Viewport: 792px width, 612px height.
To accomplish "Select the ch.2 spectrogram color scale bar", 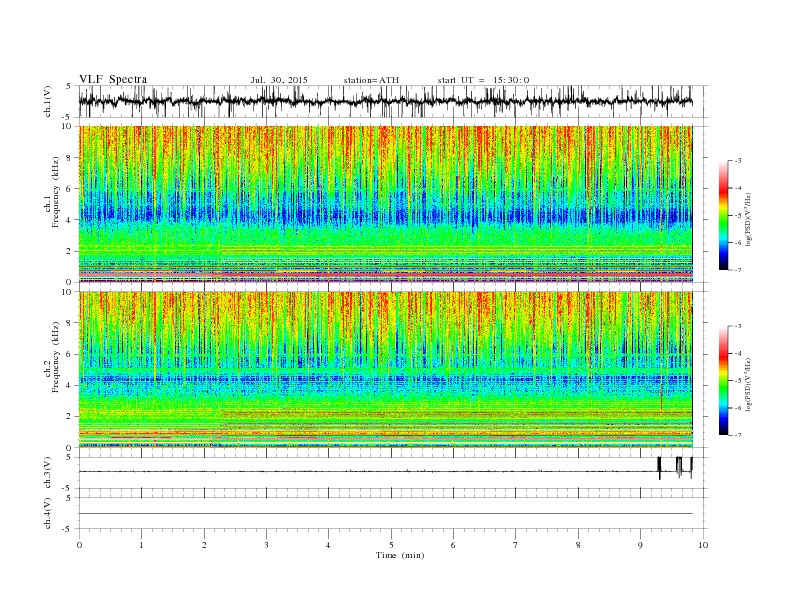I will click(723, 381).
